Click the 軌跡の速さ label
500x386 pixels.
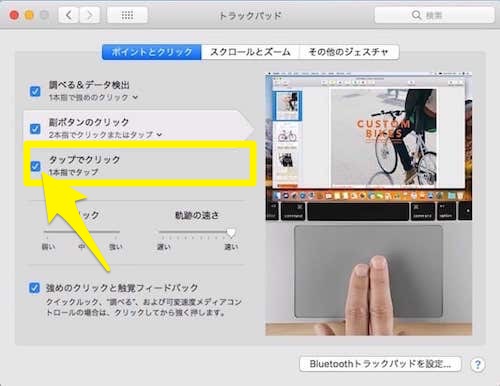197,215
